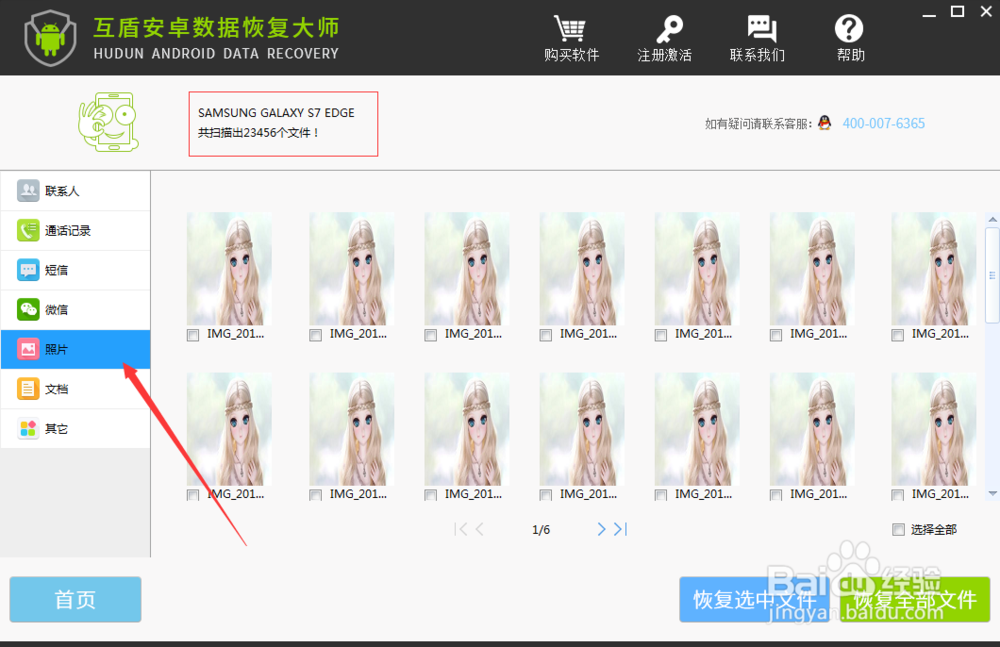
Task: Click the 共扫描出23456个文件 scan result text
Action: [258, 133]
